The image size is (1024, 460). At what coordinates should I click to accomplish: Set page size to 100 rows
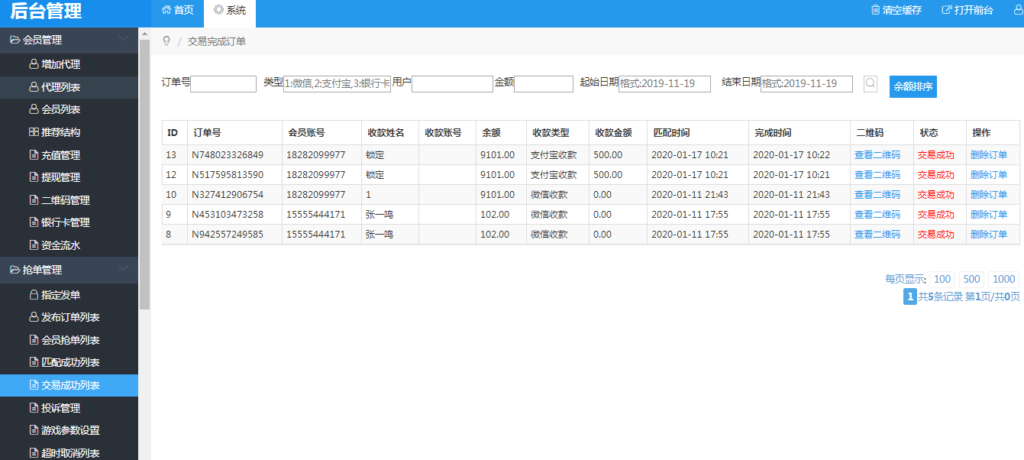942,279
